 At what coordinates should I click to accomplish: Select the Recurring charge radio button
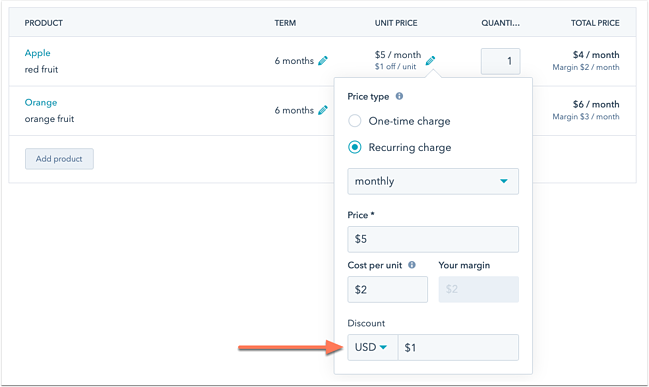pos(355,147)
